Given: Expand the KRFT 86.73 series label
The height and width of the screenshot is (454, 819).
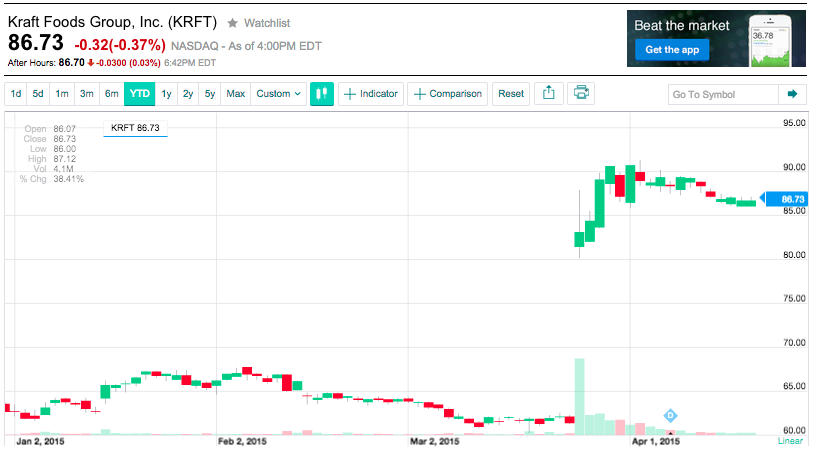Looking at the screenshot, I should (135, 128).
